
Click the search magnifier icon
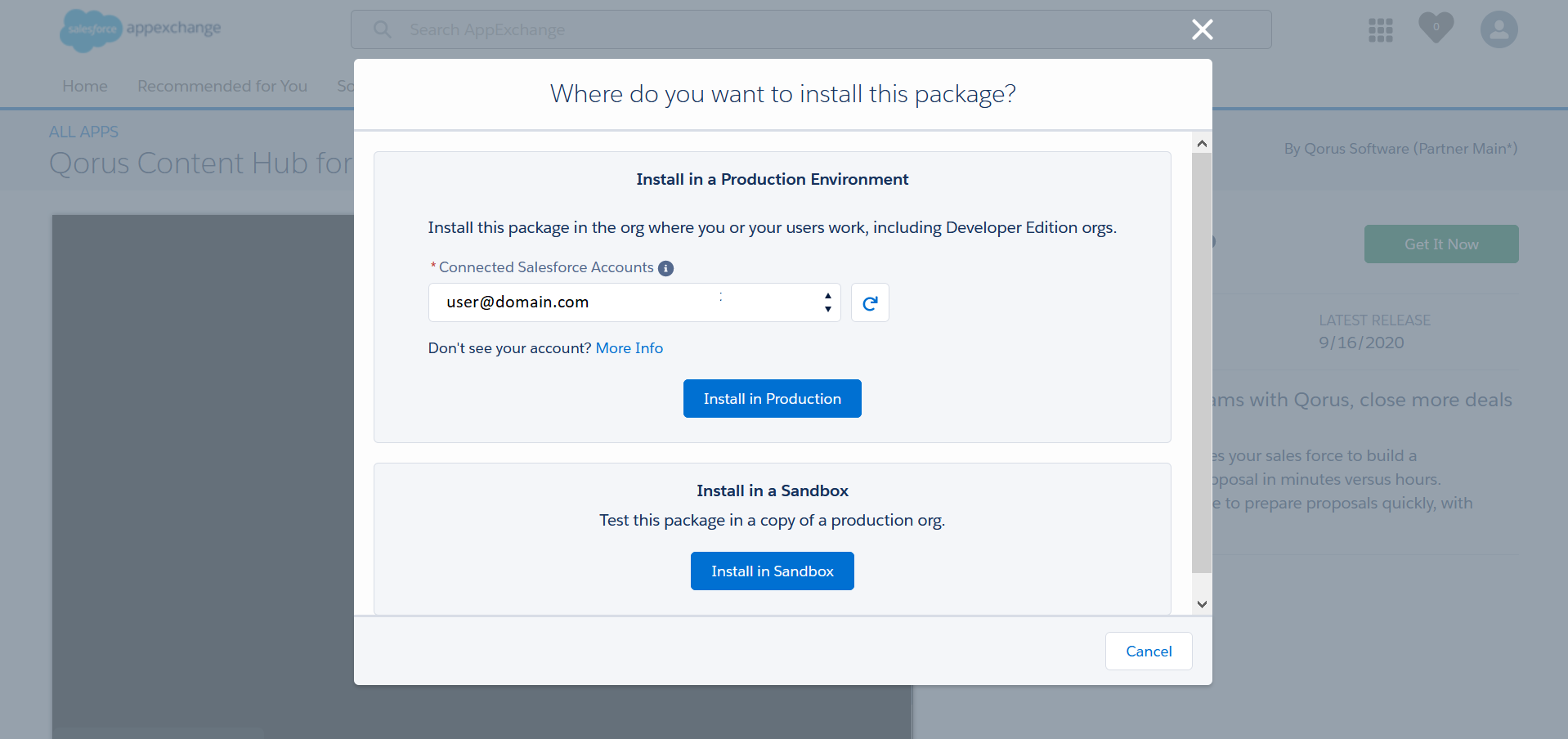pyautogui.click(x=382, y=30)
